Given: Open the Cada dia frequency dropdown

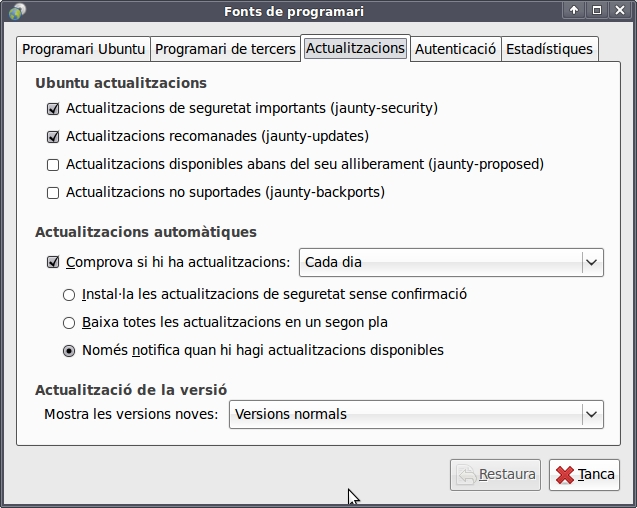Looking at the screenshot, I should pos(451,263).
